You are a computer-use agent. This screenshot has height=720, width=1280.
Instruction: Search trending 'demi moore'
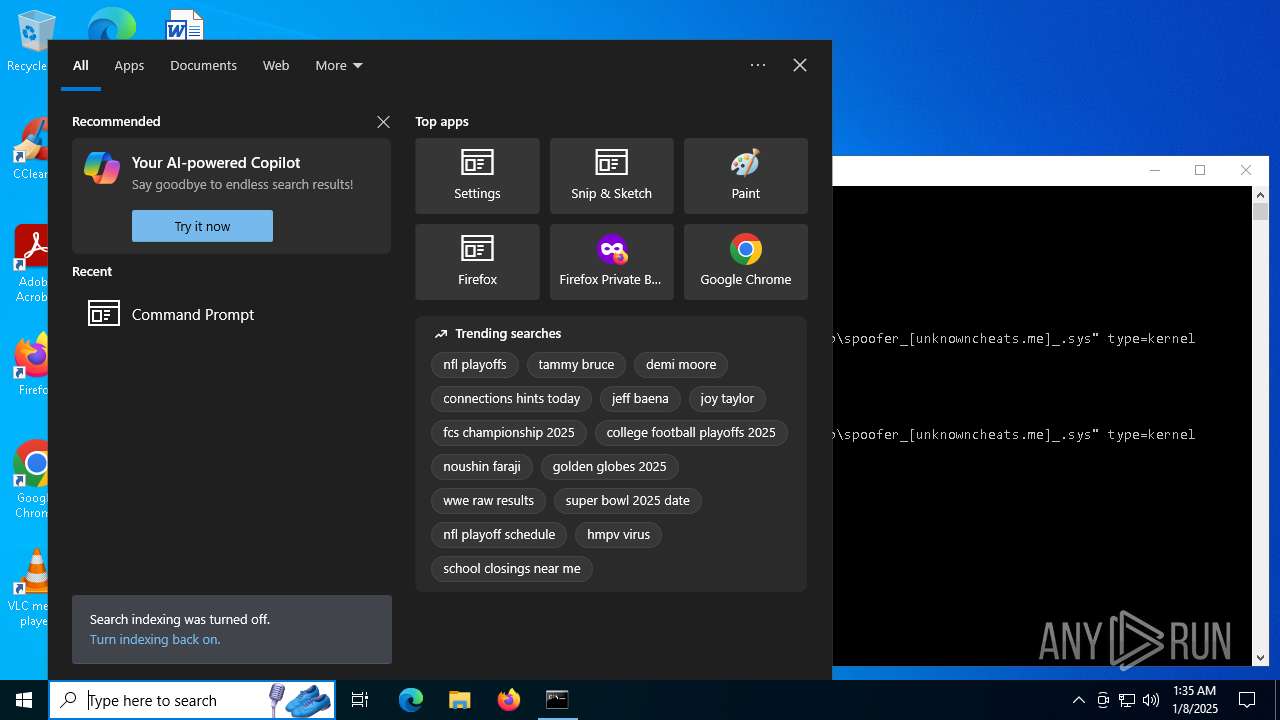[681, 365]
